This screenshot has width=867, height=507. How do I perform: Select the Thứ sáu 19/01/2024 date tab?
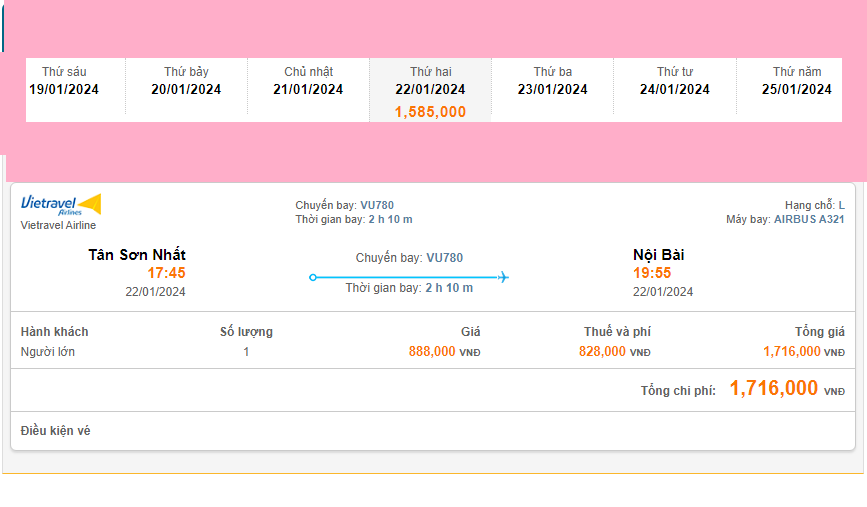64,81
